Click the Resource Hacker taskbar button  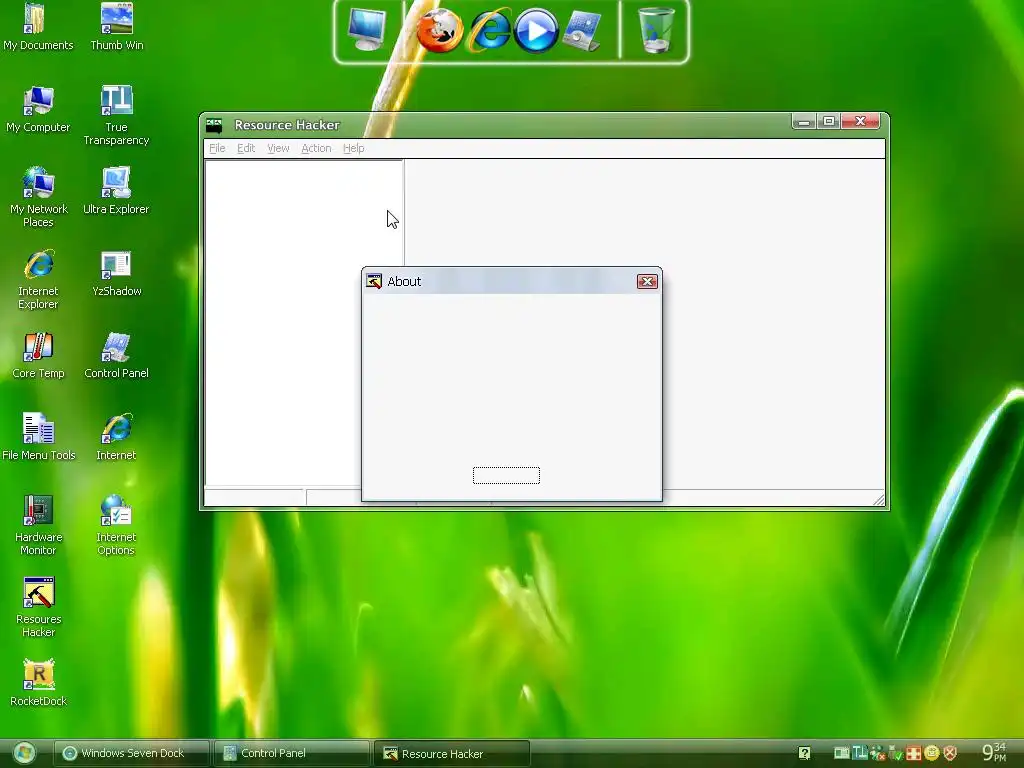click(x=451, y=753)
